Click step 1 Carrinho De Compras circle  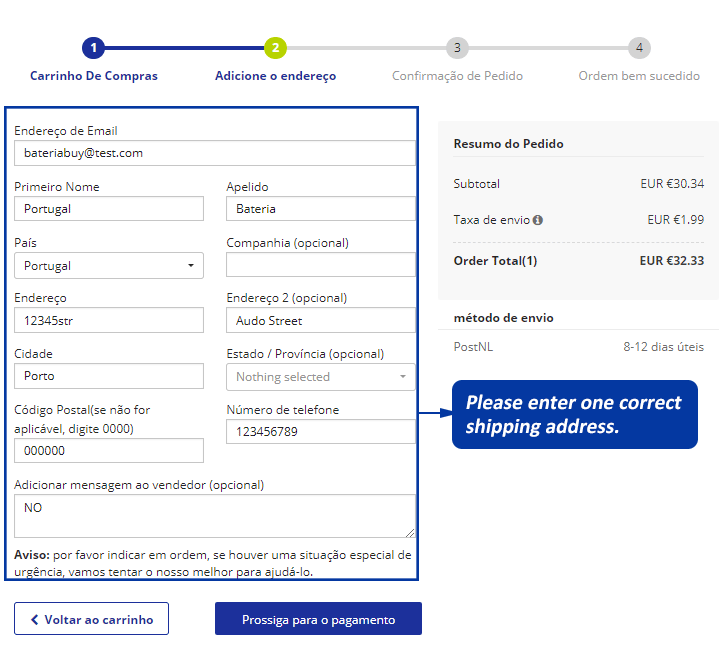[x=93, y=47]
